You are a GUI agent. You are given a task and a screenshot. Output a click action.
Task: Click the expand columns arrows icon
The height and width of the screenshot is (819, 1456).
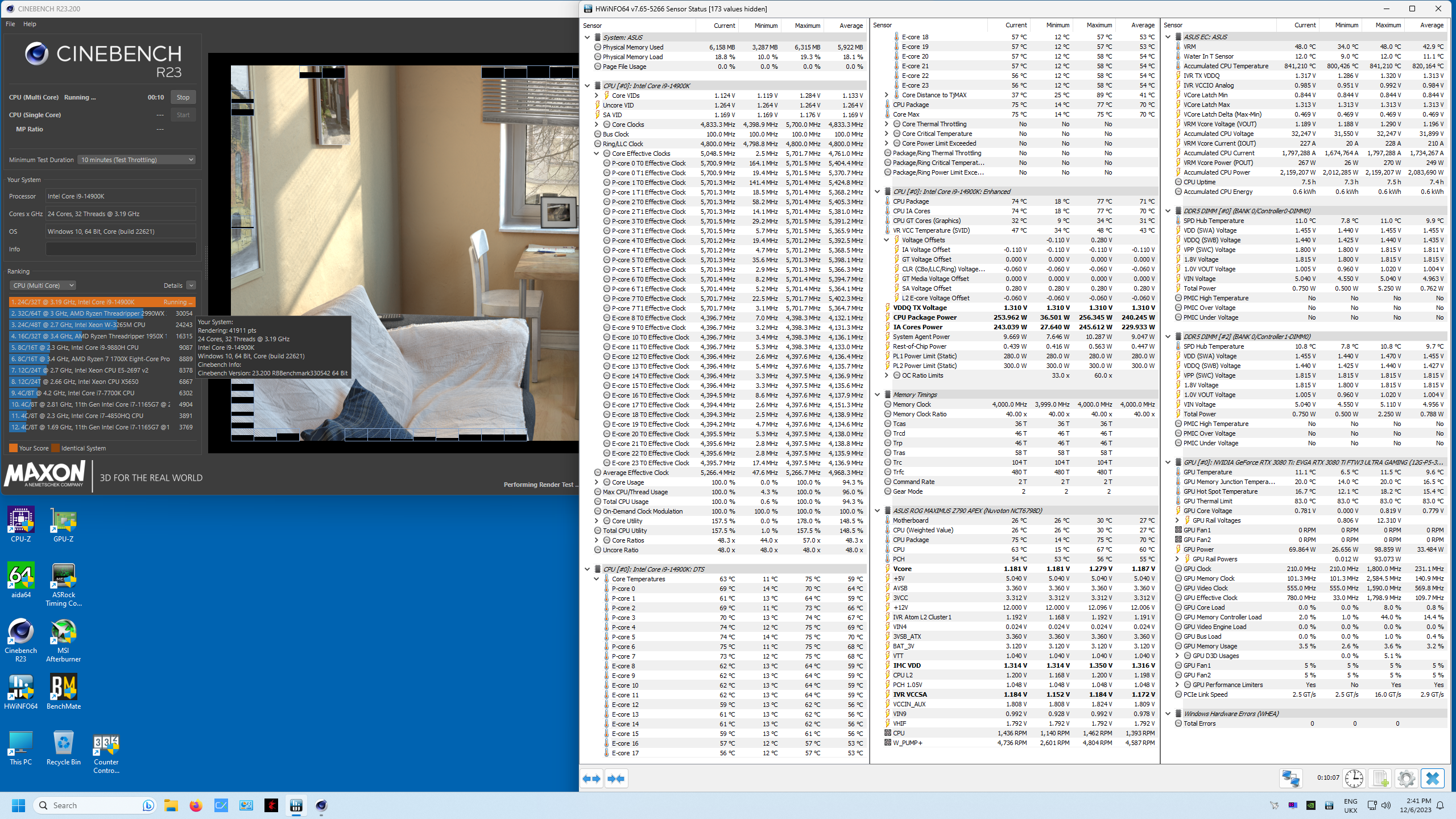[592, 778]
